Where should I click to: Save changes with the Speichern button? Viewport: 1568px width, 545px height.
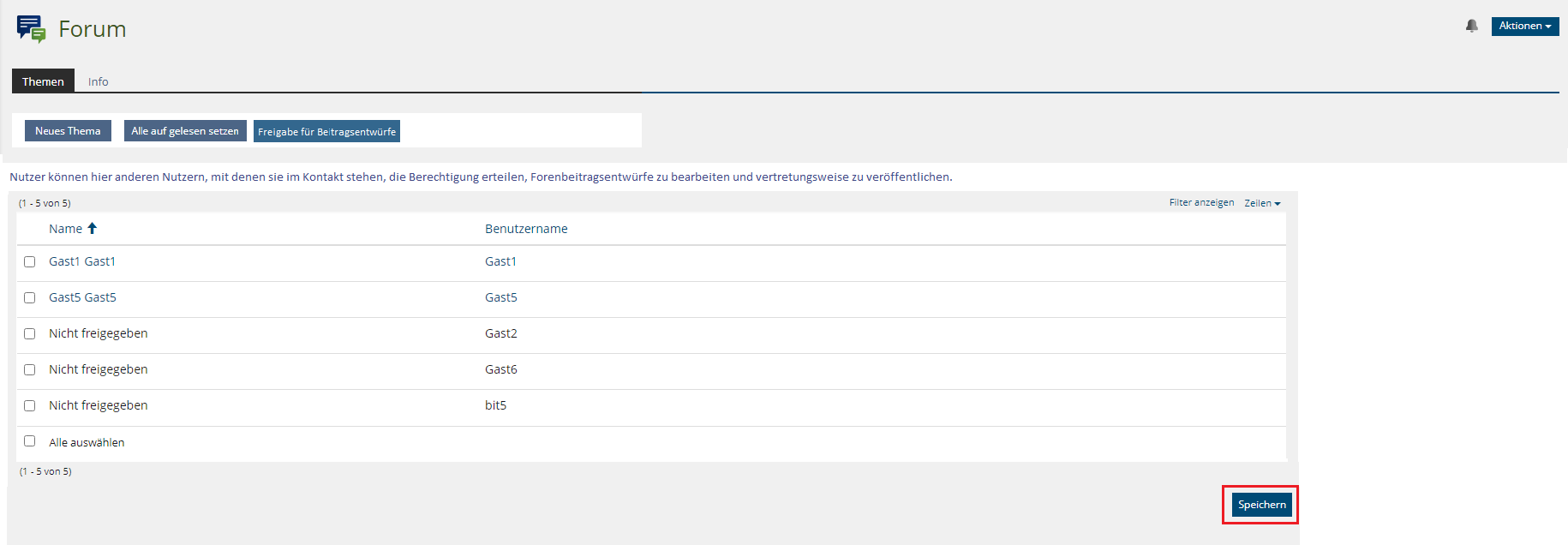[1261, 505]
